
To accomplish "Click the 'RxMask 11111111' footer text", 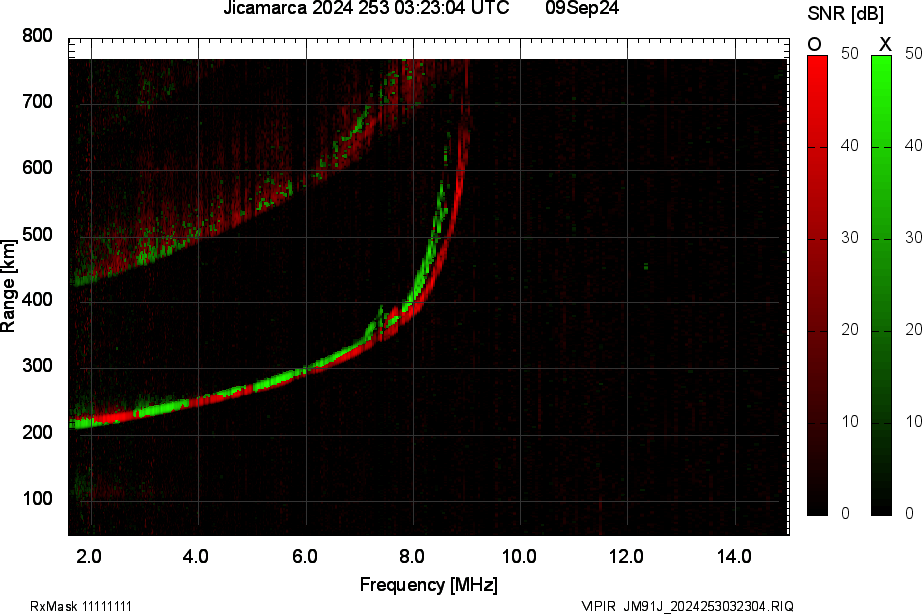I will (81, 606).
